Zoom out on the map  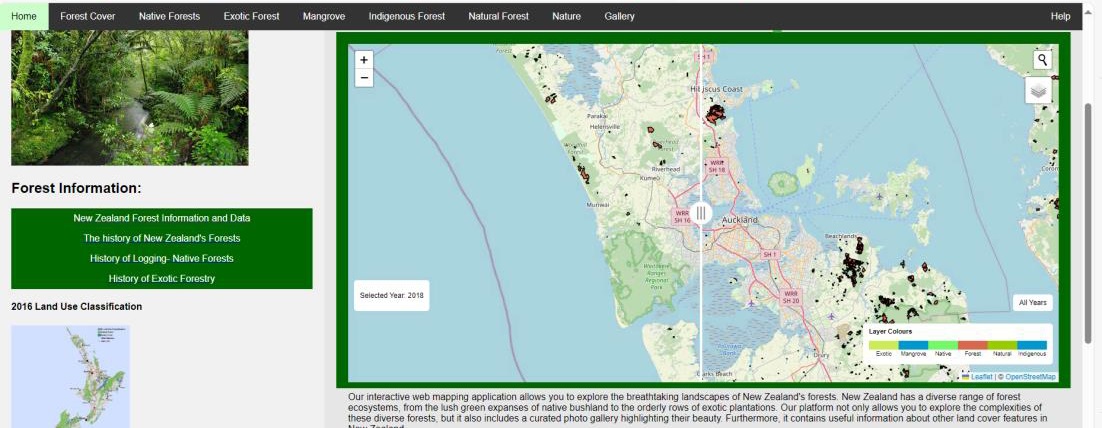363,78
